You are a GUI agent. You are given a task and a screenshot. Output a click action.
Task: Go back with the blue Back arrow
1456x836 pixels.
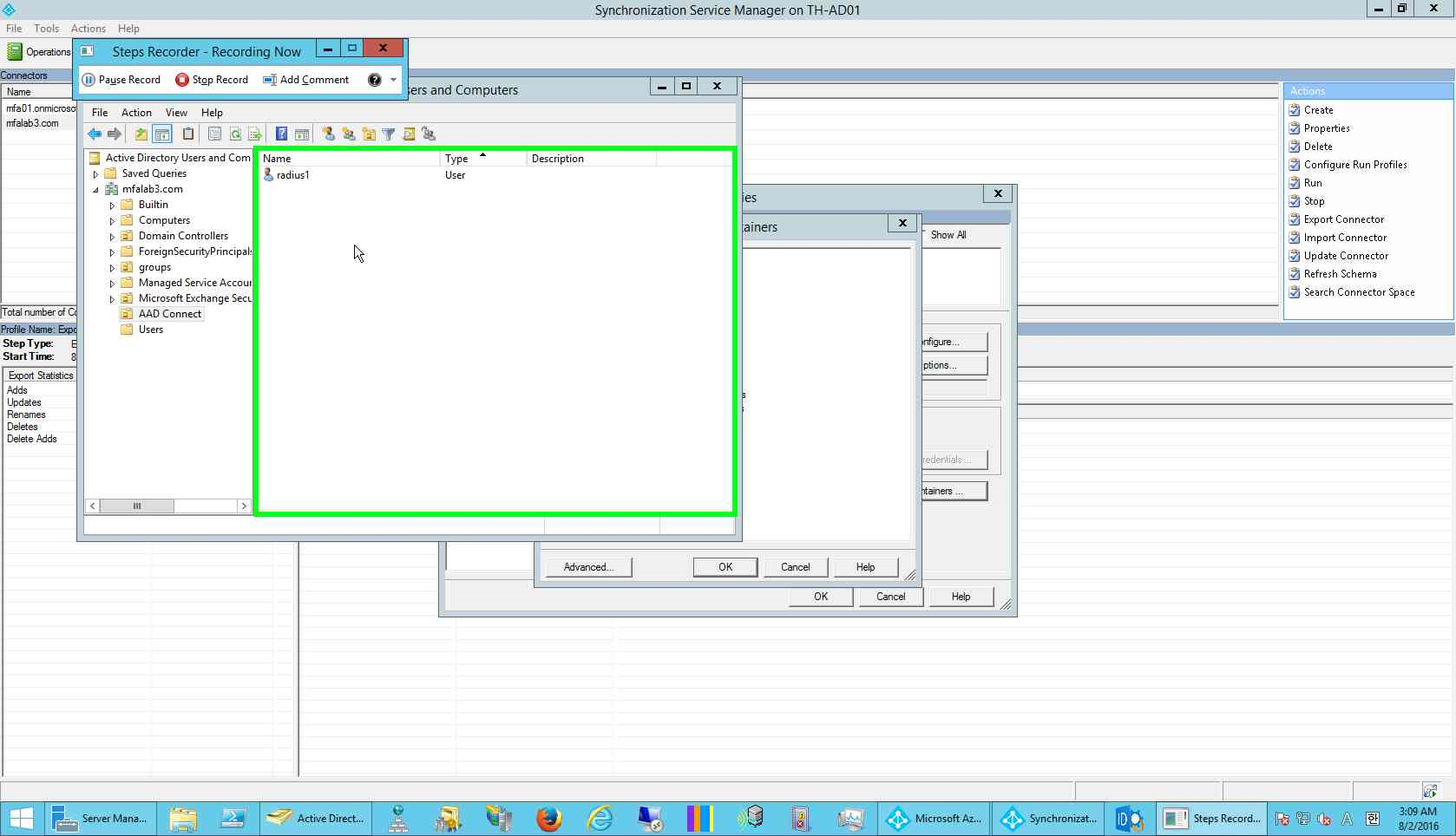pyautogui.click(x=95, y=134)
